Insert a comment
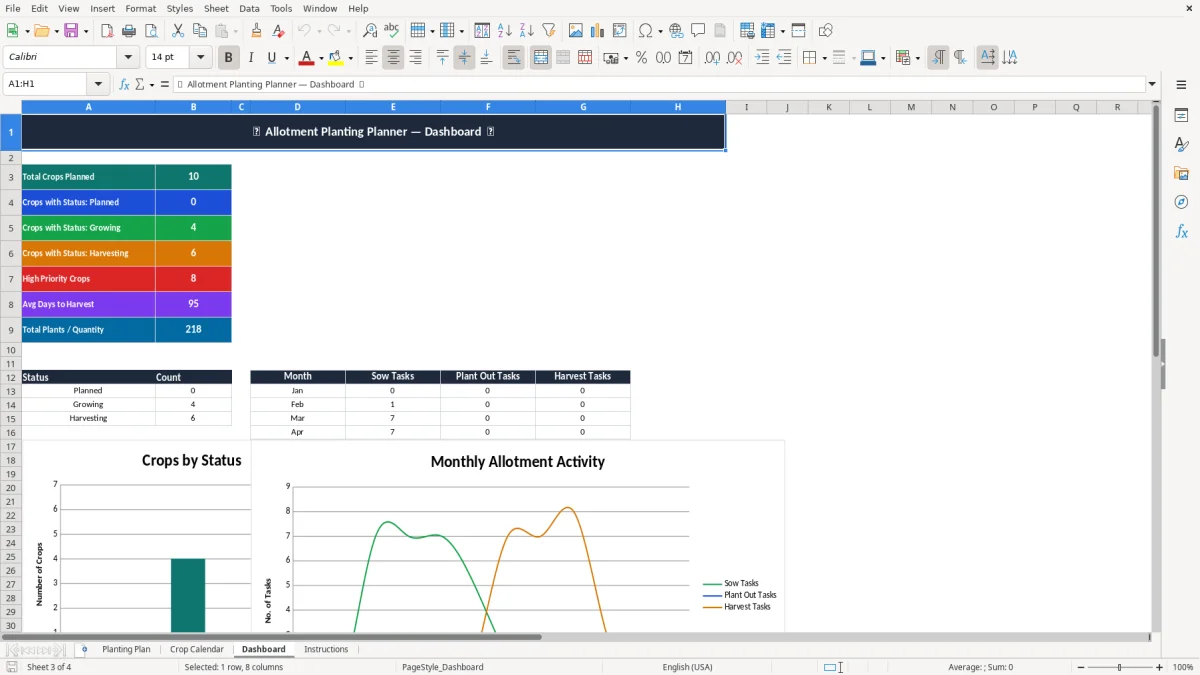This screenshot has width=1200, height=675. [x=698, y=31]
